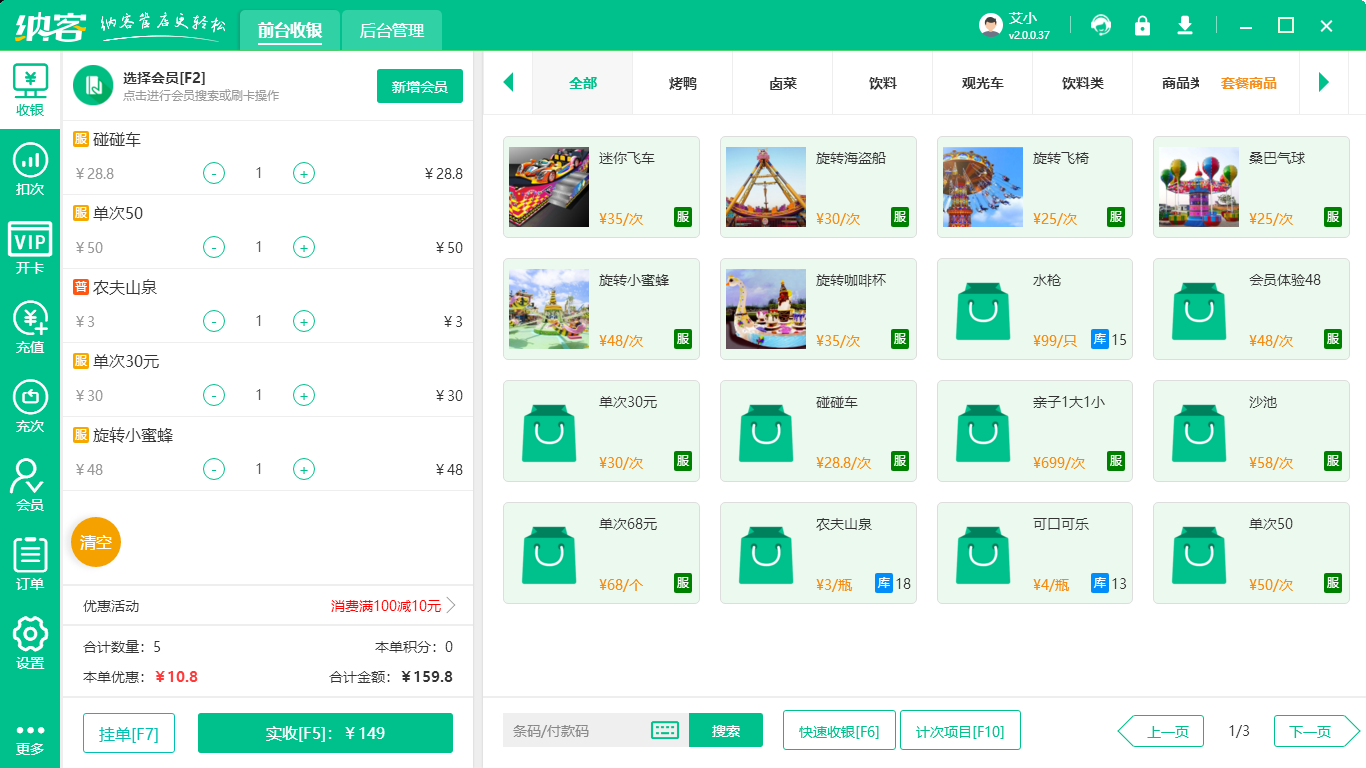Switch to the 后台管理 backend management tab
Viewport: 1366px width, 768px height.
[390, 30]
